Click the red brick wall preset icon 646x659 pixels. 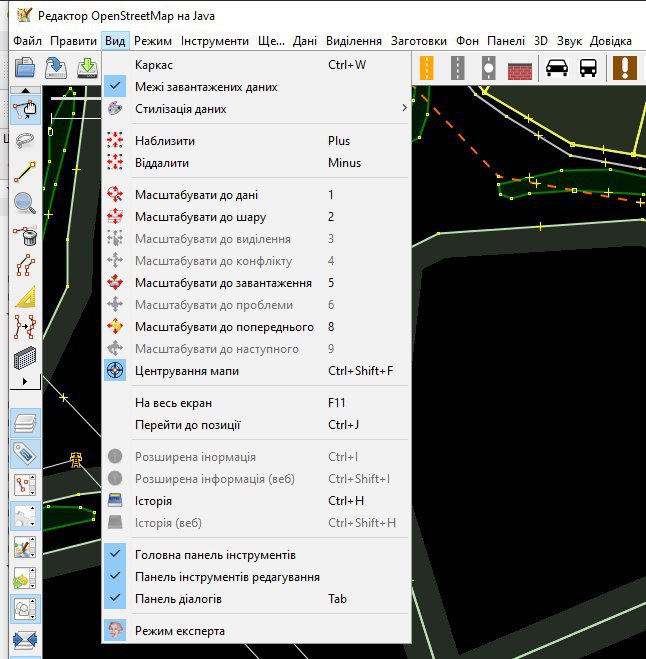tap(520, 70)
